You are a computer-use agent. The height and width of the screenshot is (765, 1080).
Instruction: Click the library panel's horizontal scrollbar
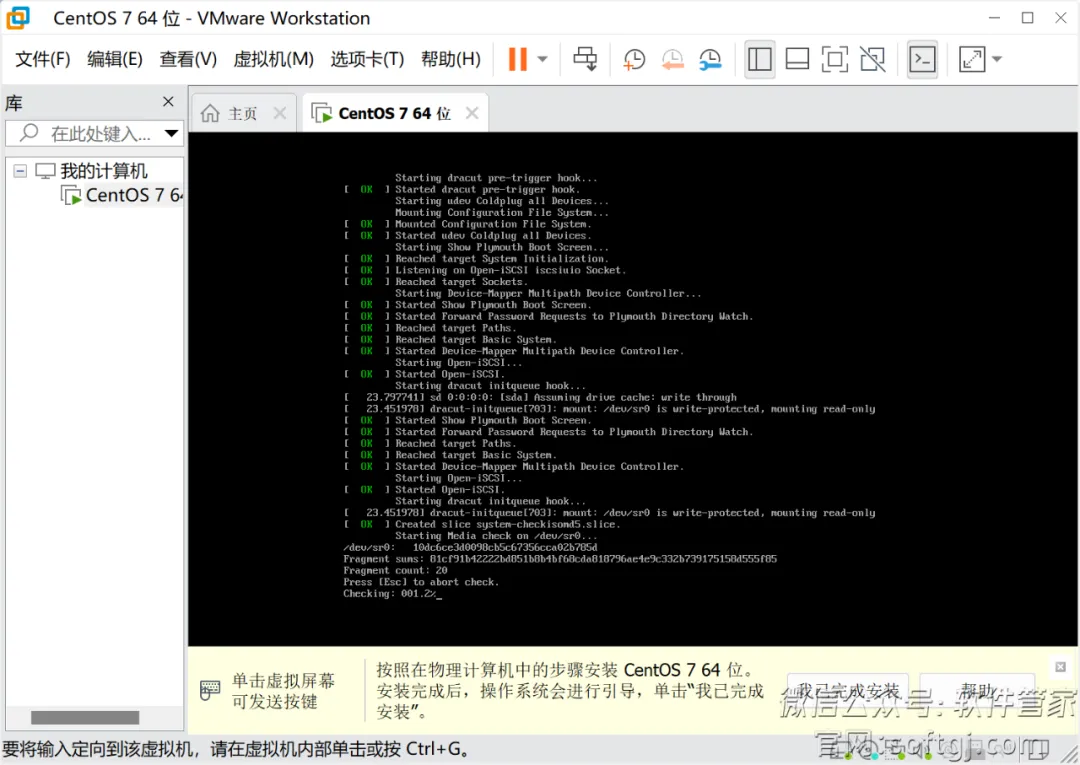pos(85,717)
